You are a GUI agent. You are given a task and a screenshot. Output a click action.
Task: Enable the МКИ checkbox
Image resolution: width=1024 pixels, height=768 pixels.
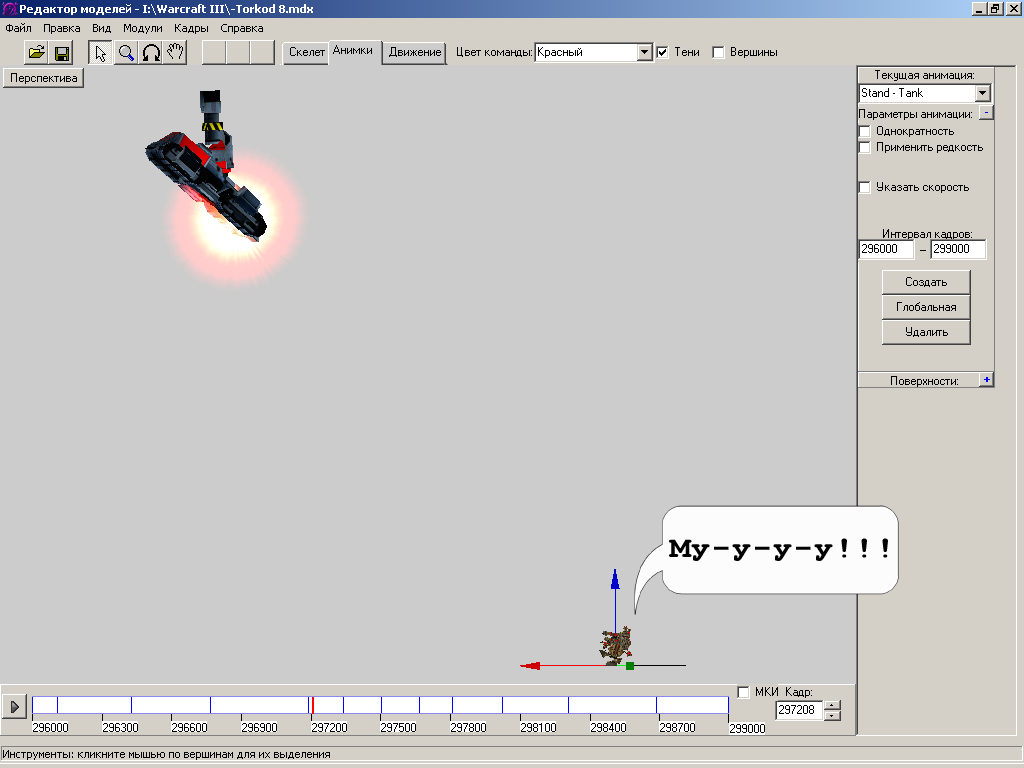[x=743, y=692]
